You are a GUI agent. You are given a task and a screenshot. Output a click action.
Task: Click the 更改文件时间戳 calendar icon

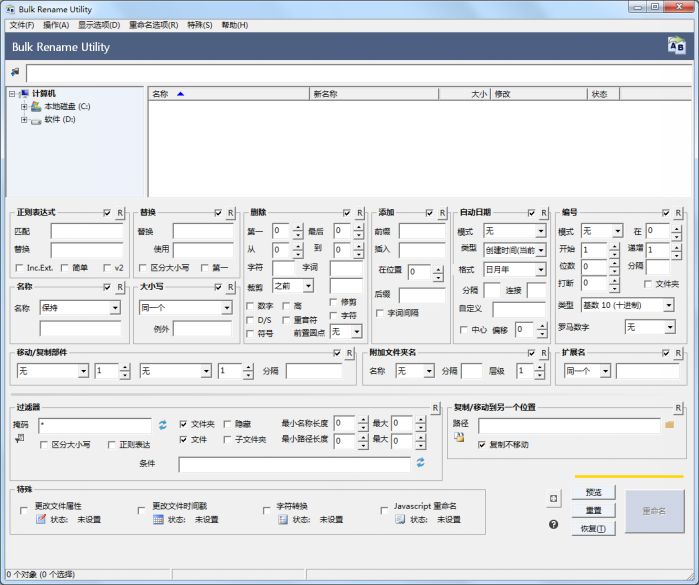pos(158,520)
